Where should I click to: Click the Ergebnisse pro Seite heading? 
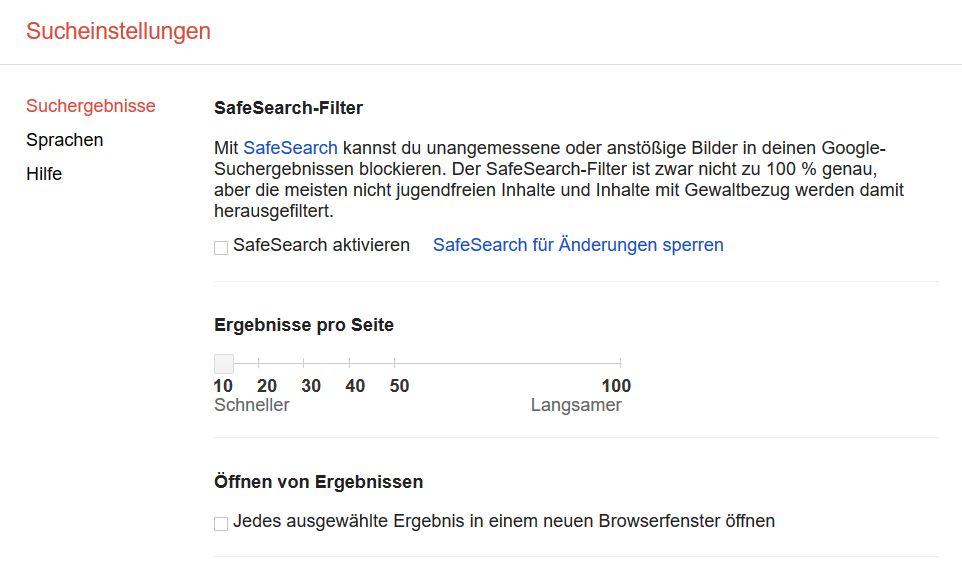pos(304,325)
